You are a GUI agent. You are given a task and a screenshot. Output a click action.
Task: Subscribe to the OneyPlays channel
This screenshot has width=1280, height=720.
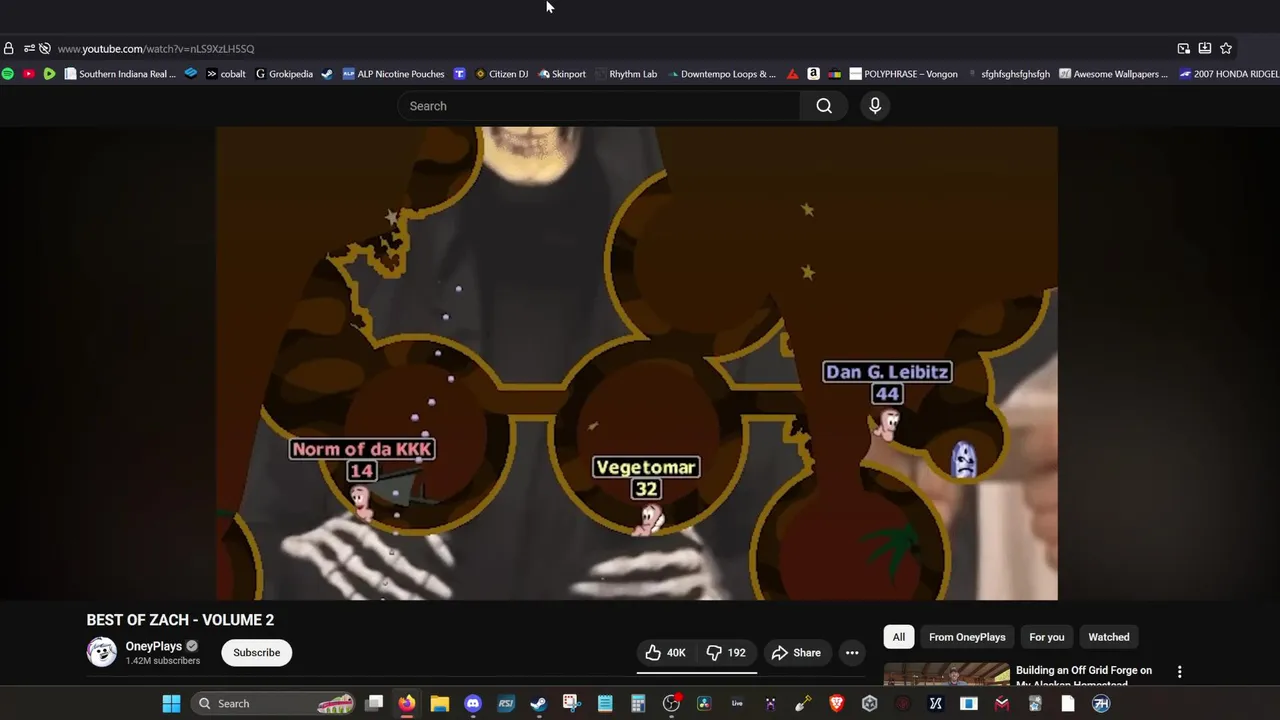(257, 653)
